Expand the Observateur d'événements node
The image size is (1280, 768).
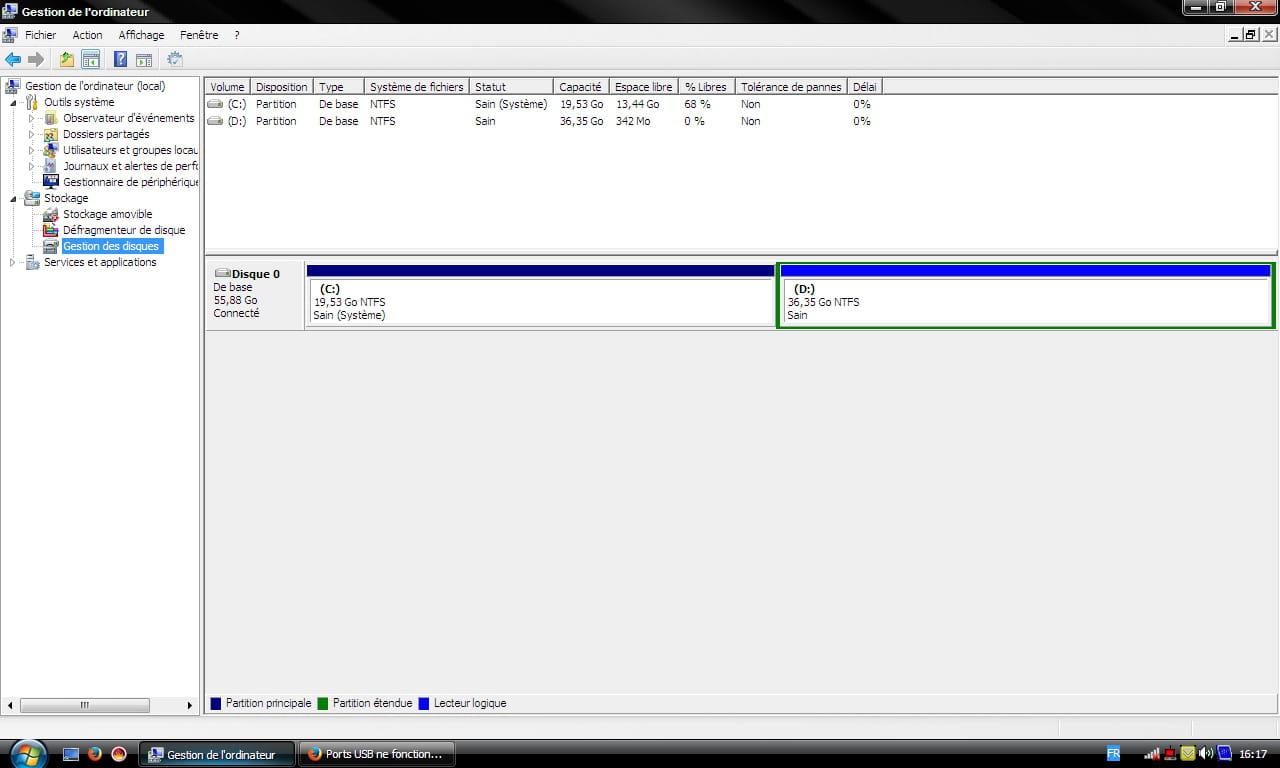point(31,118)
